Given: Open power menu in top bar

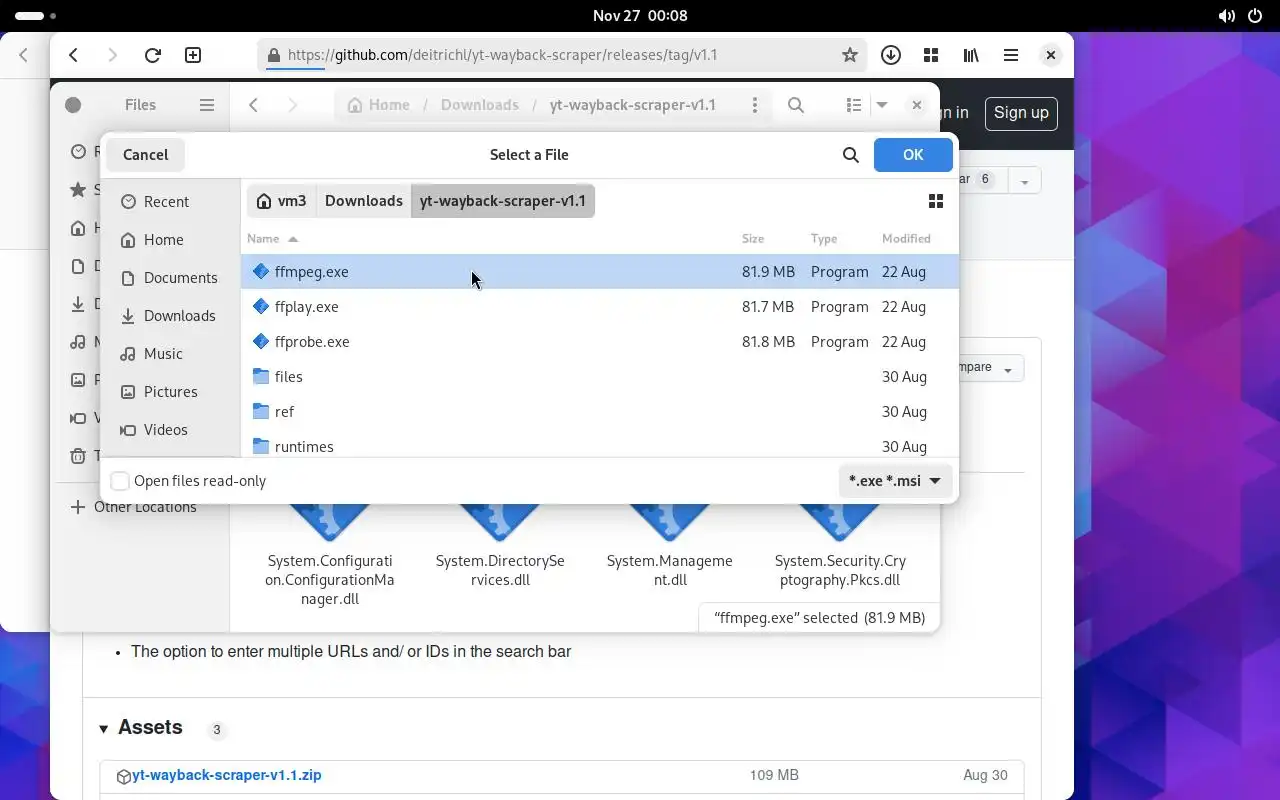Looking at the screenshot, I should [x=1255, y=16].
